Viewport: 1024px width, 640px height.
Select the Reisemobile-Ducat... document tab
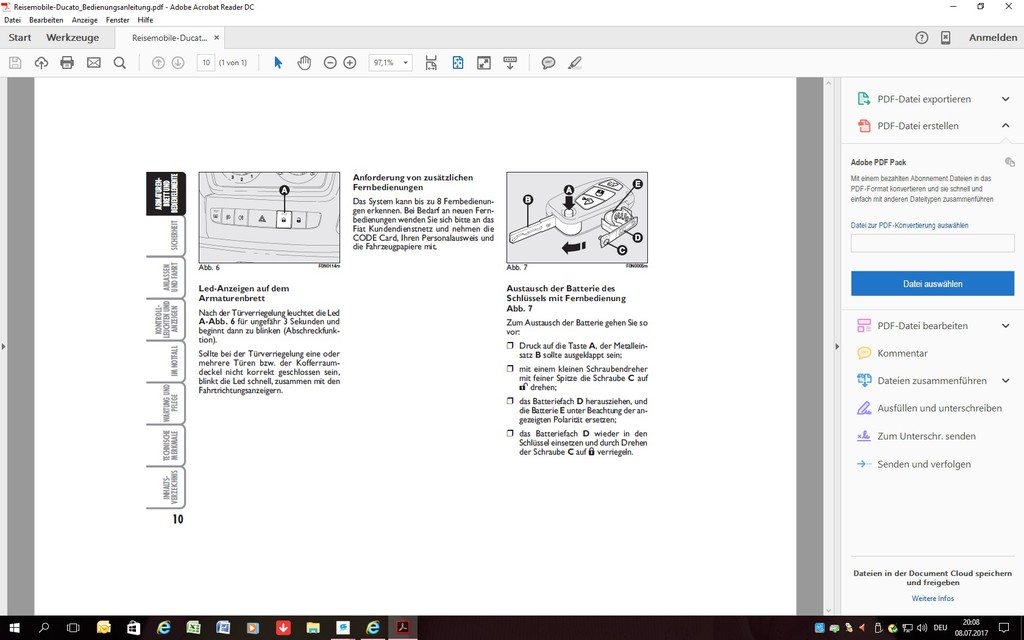[x=169, y=38]
